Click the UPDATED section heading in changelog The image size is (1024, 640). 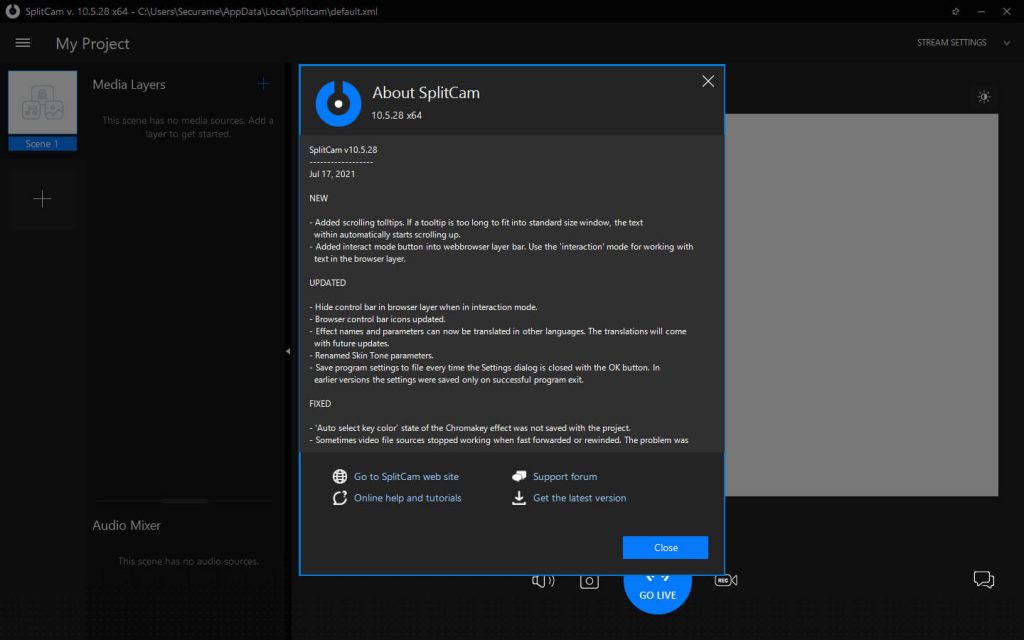point(327,283)
